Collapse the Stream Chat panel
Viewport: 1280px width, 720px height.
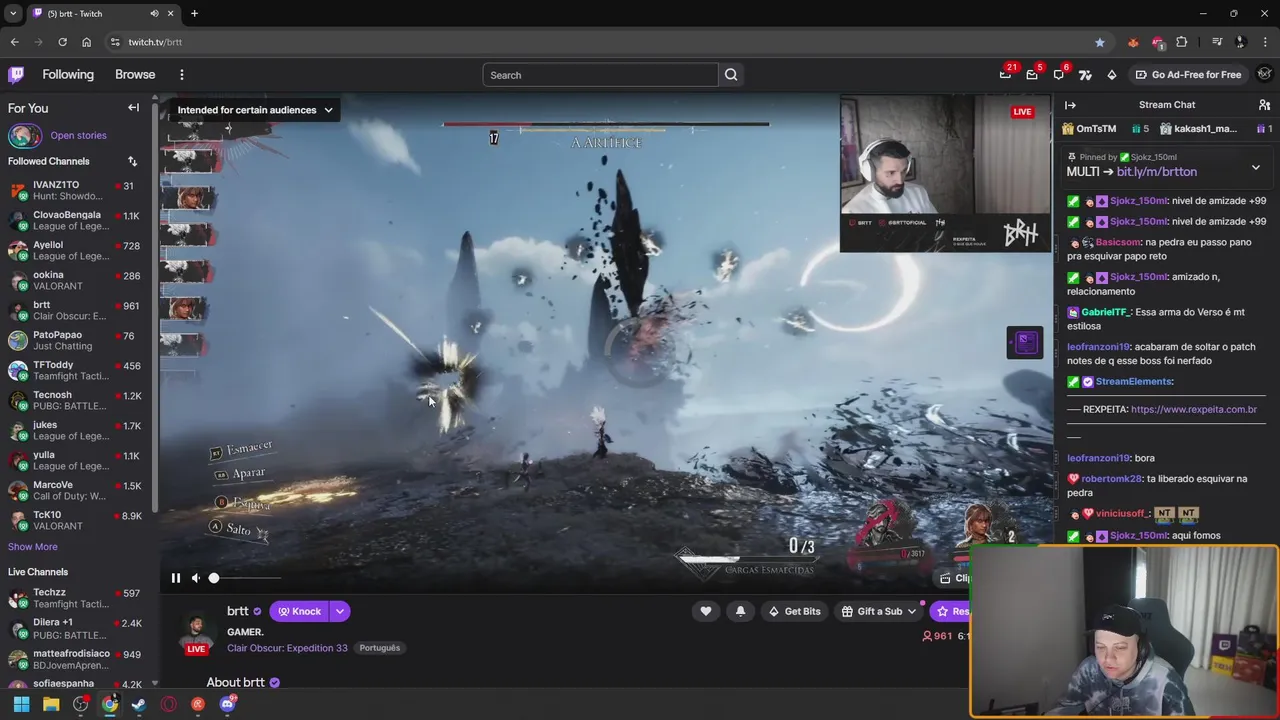tap(1070, 105)
